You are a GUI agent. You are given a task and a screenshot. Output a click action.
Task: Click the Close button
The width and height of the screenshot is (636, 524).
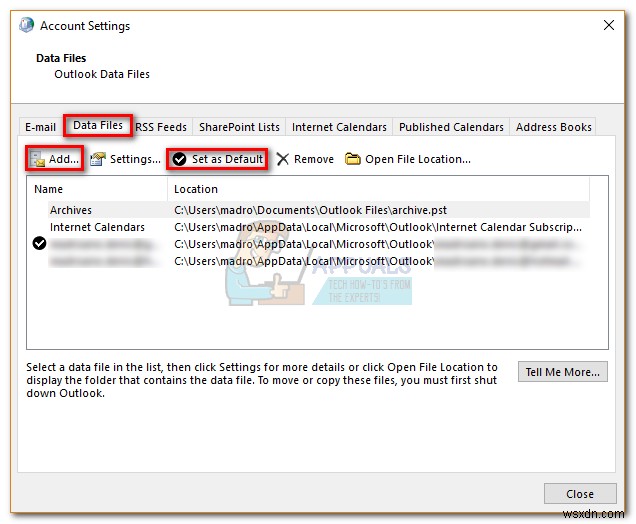[580, 494]
